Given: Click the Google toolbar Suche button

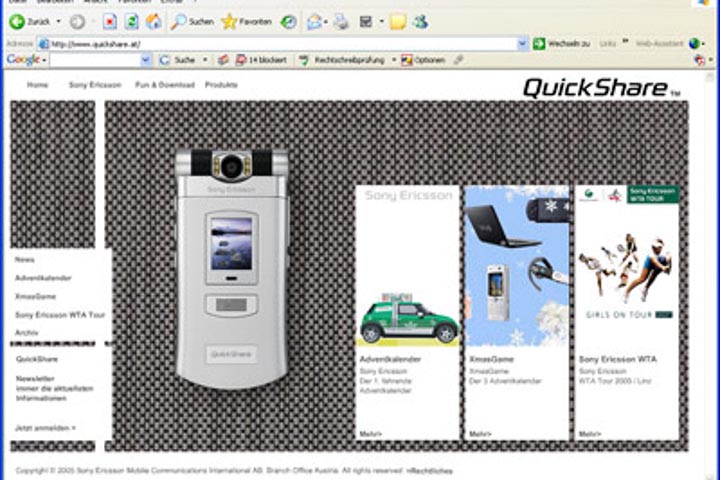Looking at the screenshot, I should tap(177, 60).
